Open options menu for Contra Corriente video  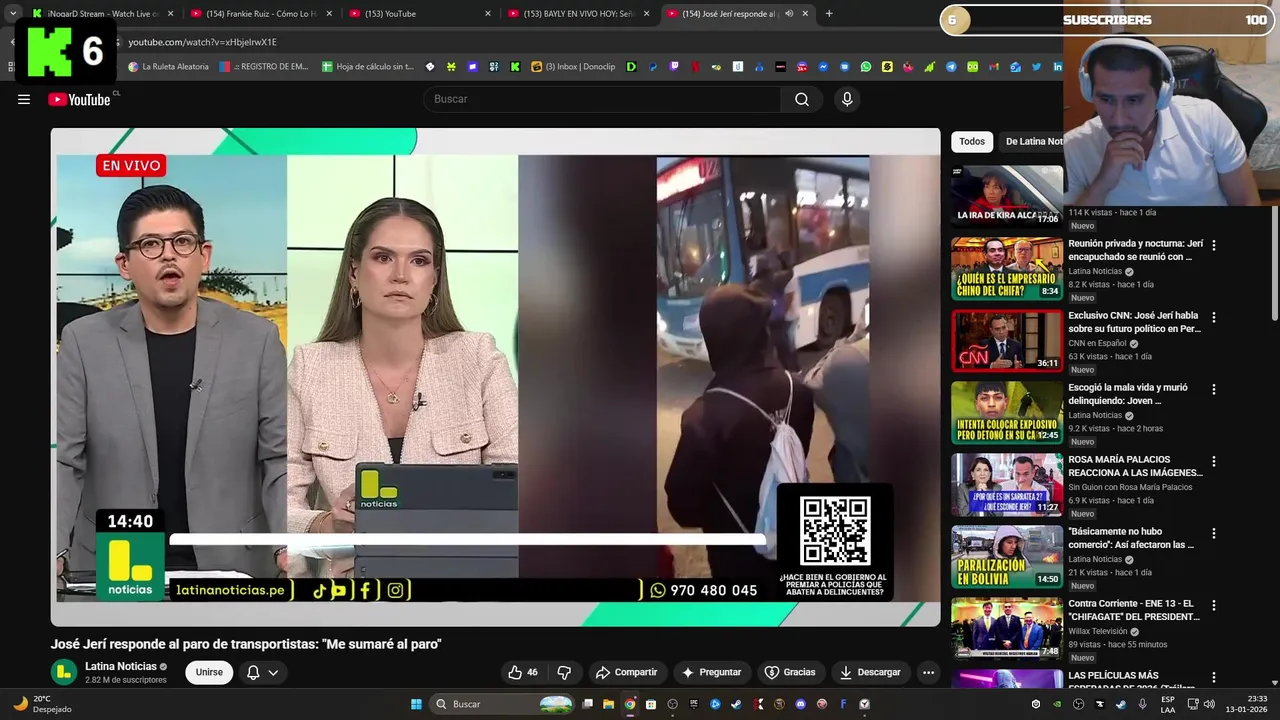[x=1214, y=605]
